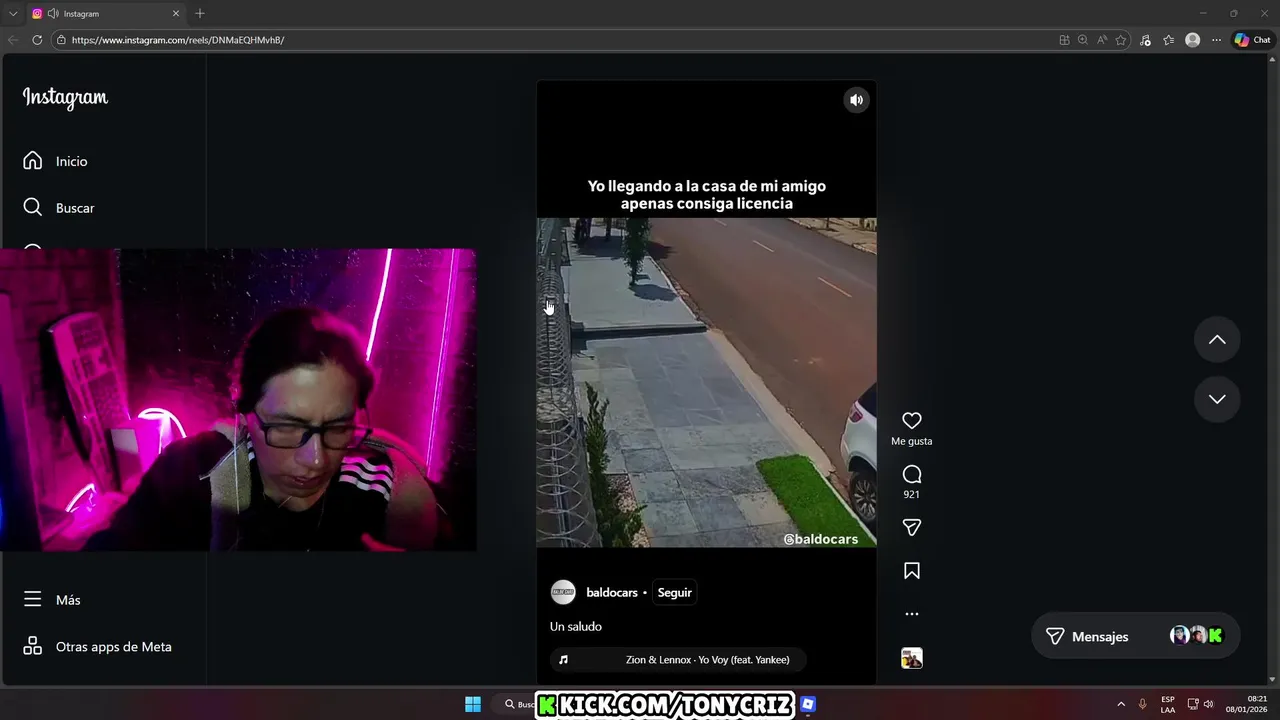Viewport: 1280px width, 720px height.
Task: Open Zion & Lennox Yo Voy audio
Action: click(x=677, y=660)
